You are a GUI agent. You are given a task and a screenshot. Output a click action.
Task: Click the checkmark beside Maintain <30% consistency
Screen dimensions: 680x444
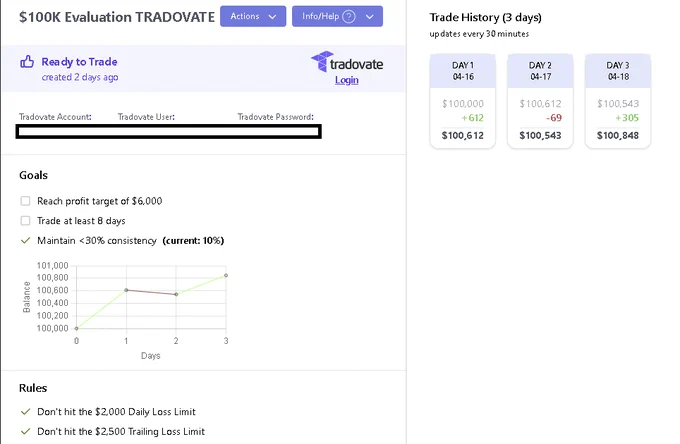click(x=26, y=240)
